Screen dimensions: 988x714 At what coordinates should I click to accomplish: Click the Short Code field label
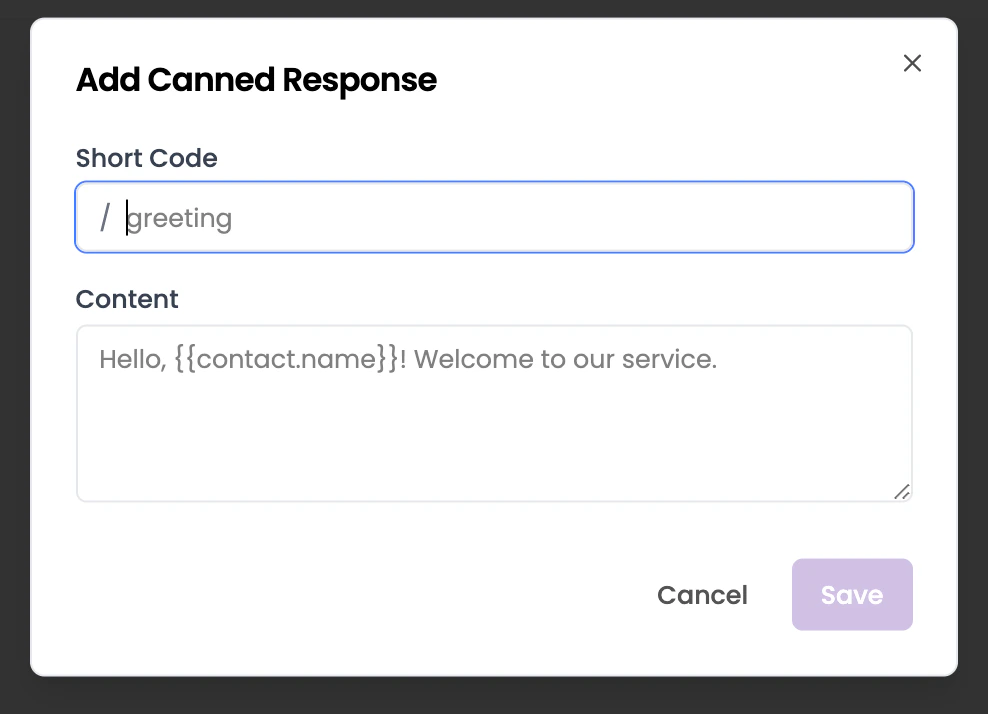pyautogui.click(x=146, y=158)
